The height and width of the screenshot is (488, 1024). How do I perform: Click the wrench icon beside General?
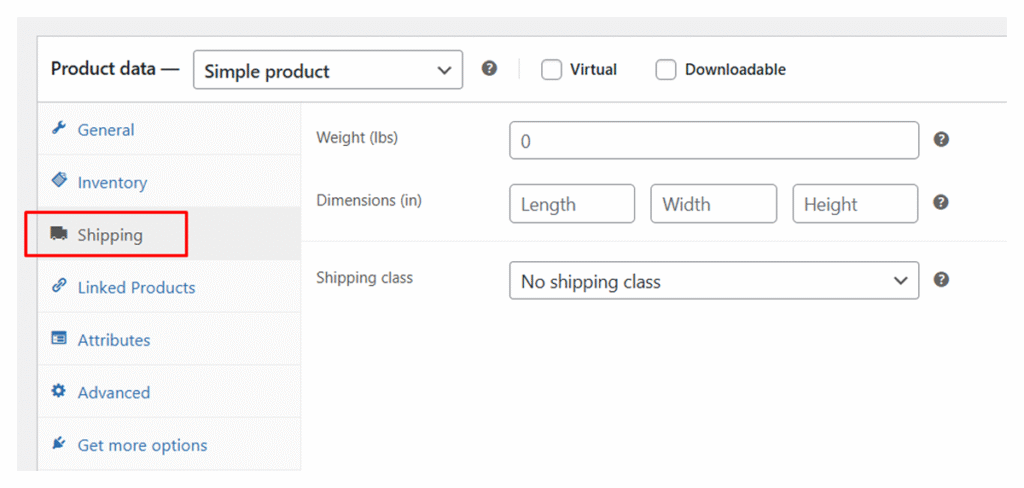tap(59, 129)
